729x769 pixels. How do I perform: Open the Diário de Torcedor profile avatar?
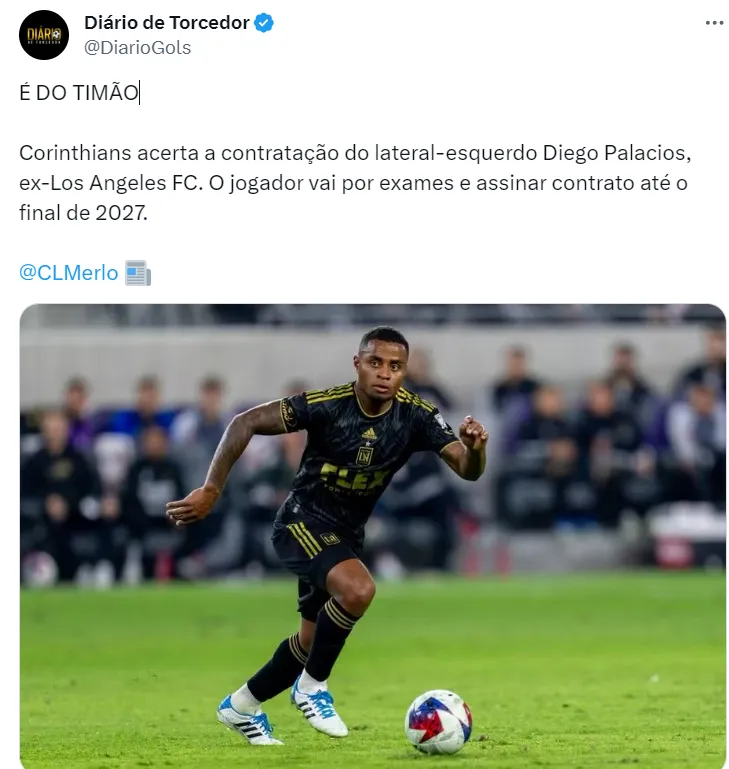click(x=44, y=35)
